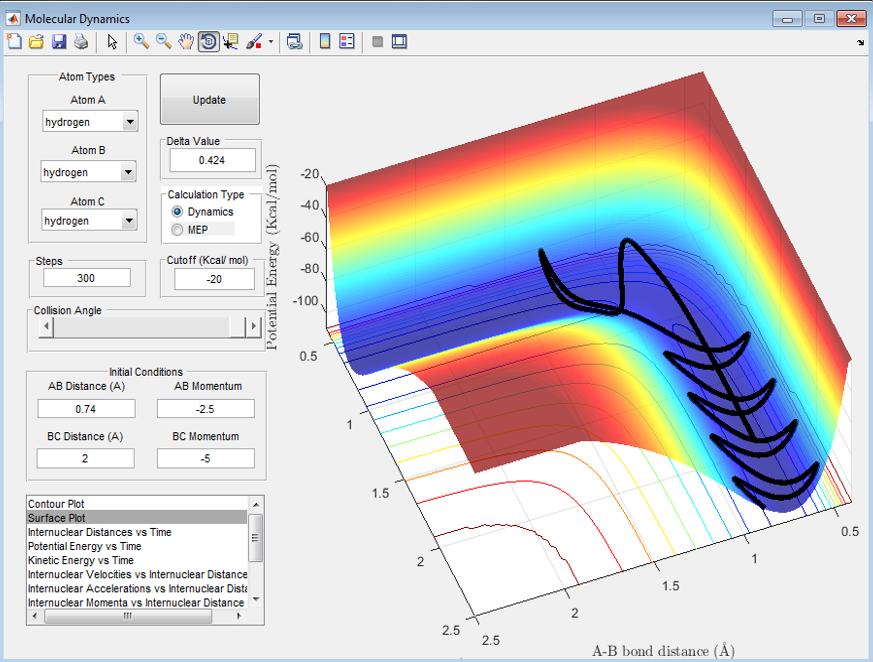Toggle the Rotate 3D tool
This screenshot has height=662, width=873.
point(209,42)
